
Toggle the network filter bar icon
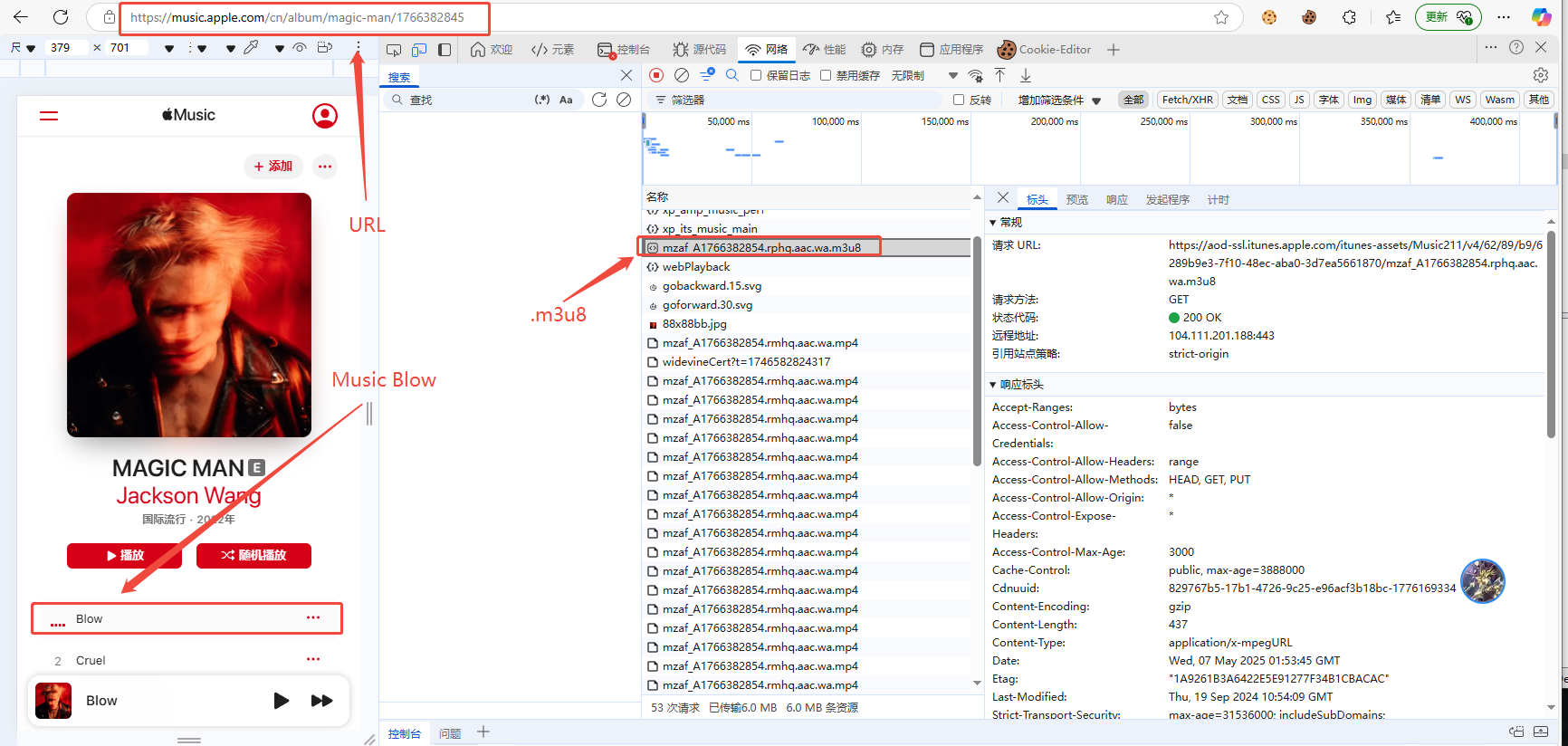[x=707, y=75]
